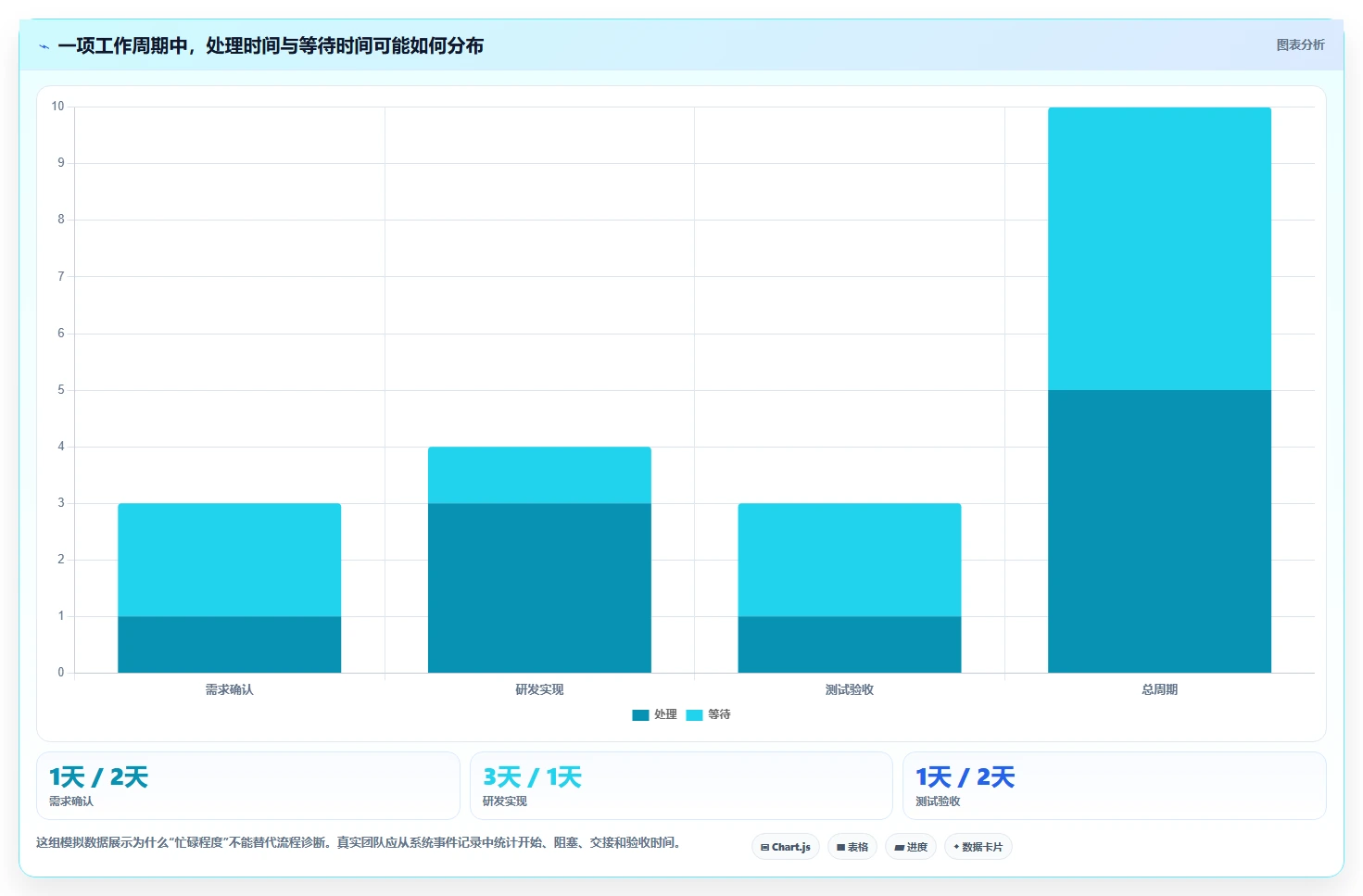This screenshot has height=896, width=1363.
Task: Click the 研发实现 x-axis label
Action: click(x=539, y=689)
